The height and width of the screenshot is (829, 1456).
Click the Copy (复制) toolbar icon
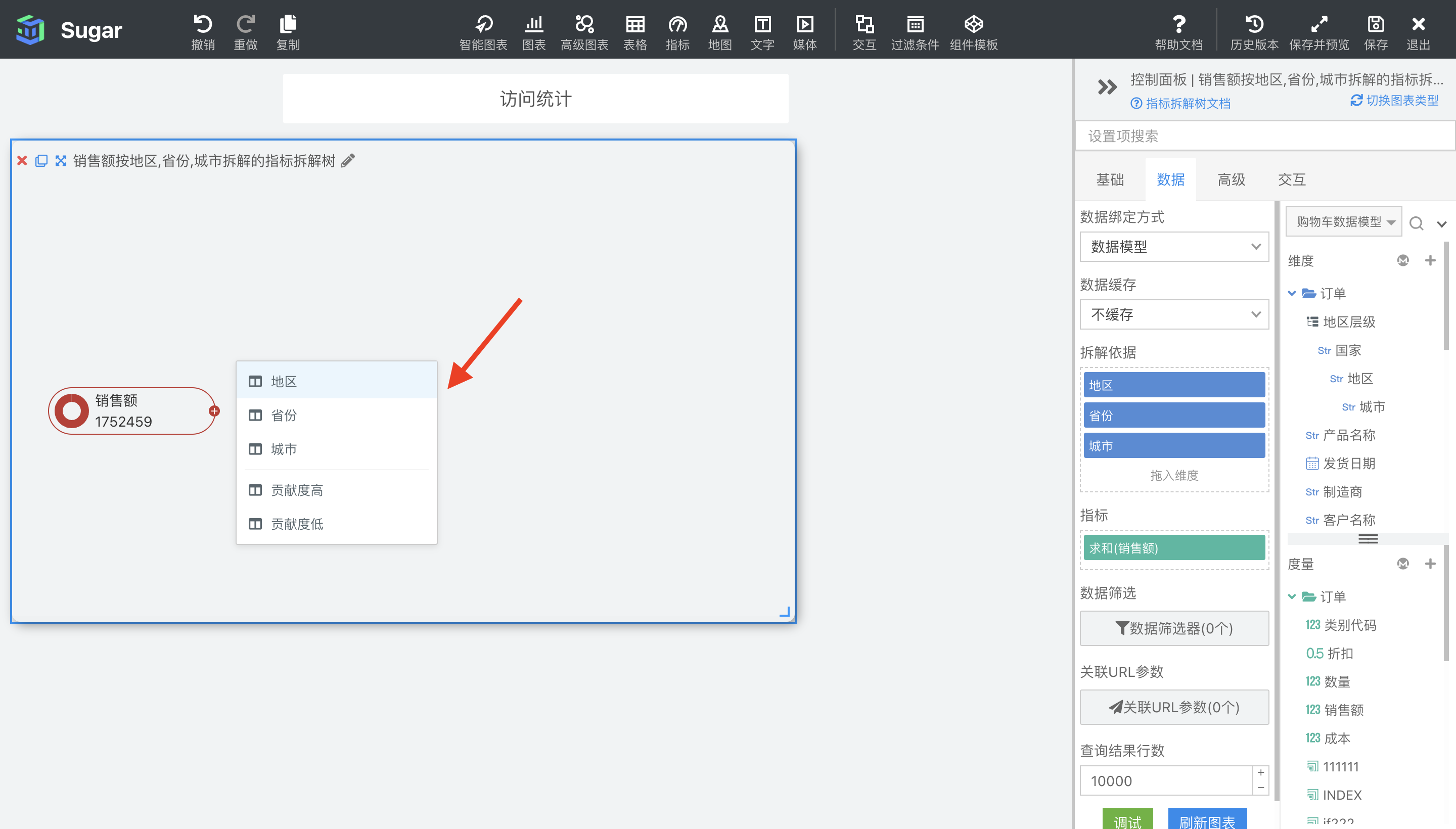288,32
